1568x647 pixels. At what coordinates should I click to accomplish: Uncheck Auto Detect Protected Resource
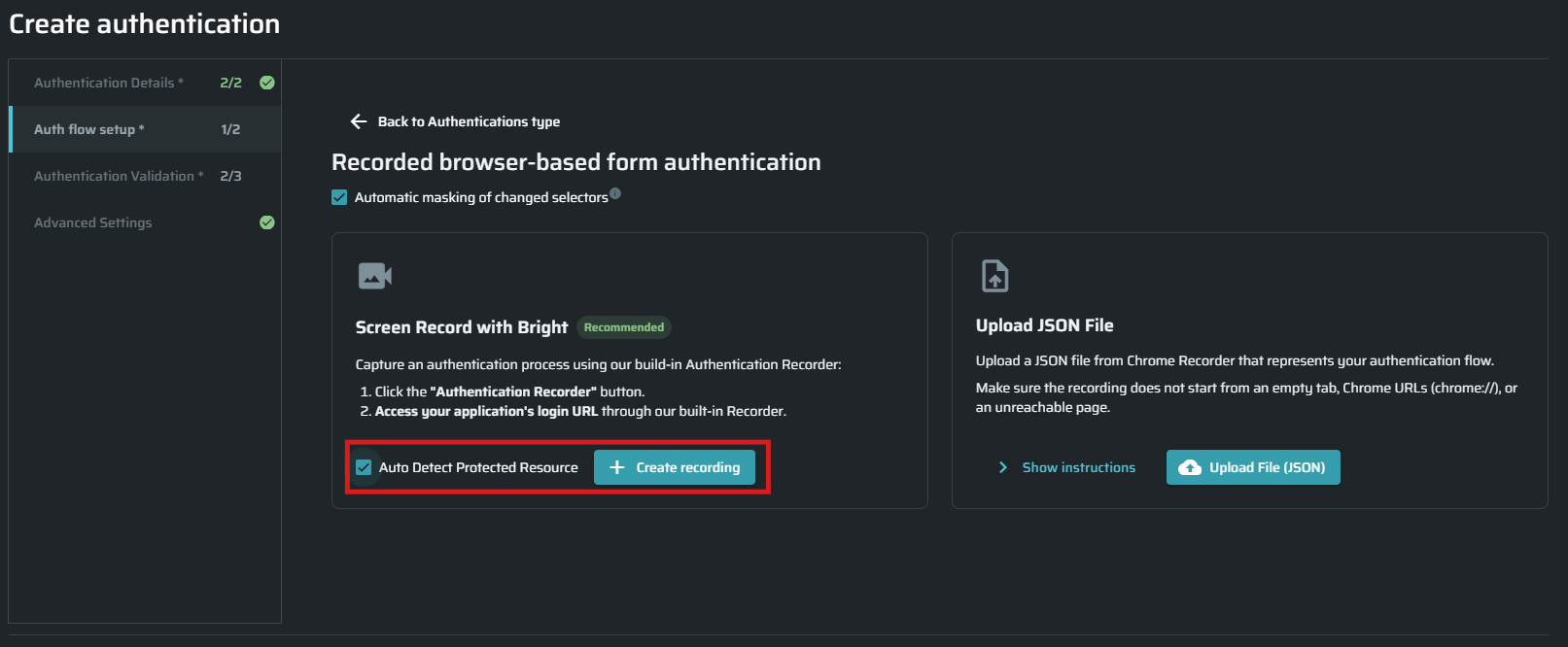click(364, 467)
